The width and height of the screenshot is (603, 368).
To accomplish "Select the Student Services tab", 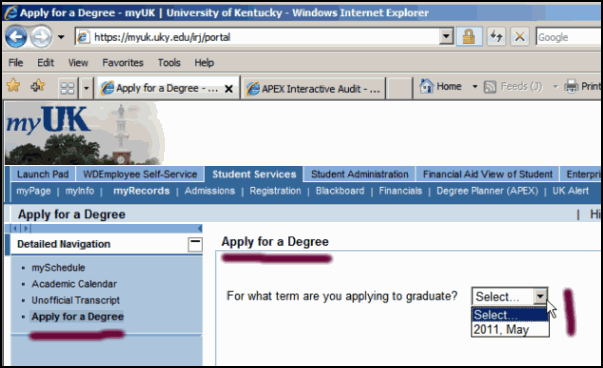I will 254,174.
